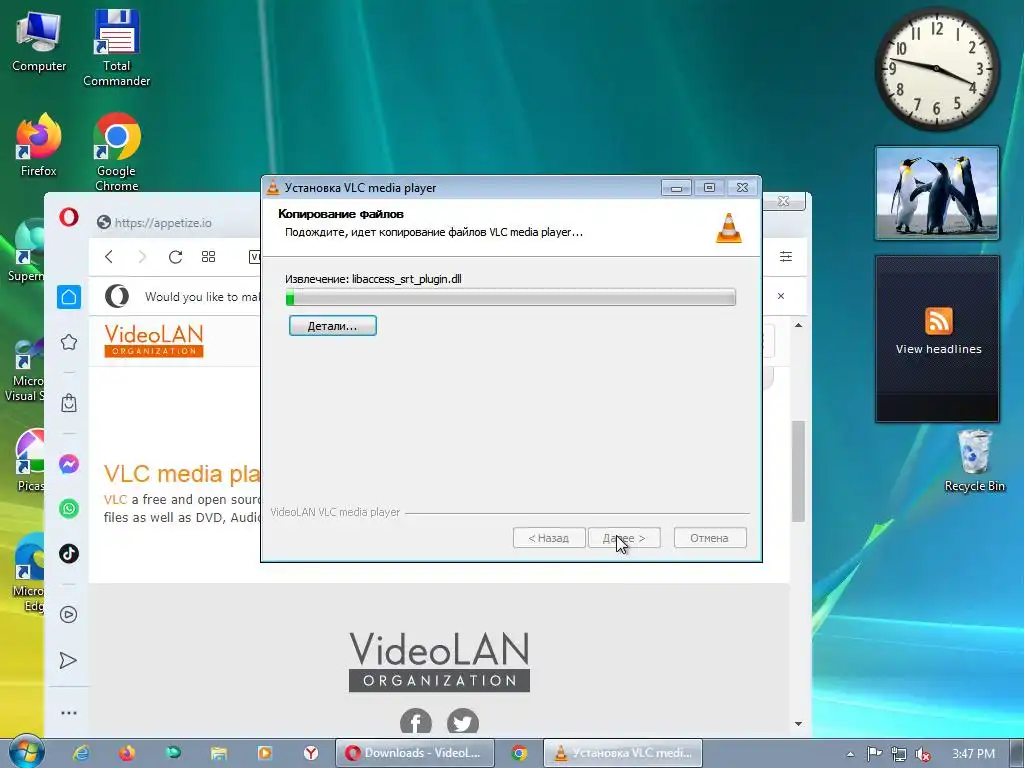Click the VideoLAN Organization logo at page top
The image size is (1024, 768).
click(x=153, y=340)
